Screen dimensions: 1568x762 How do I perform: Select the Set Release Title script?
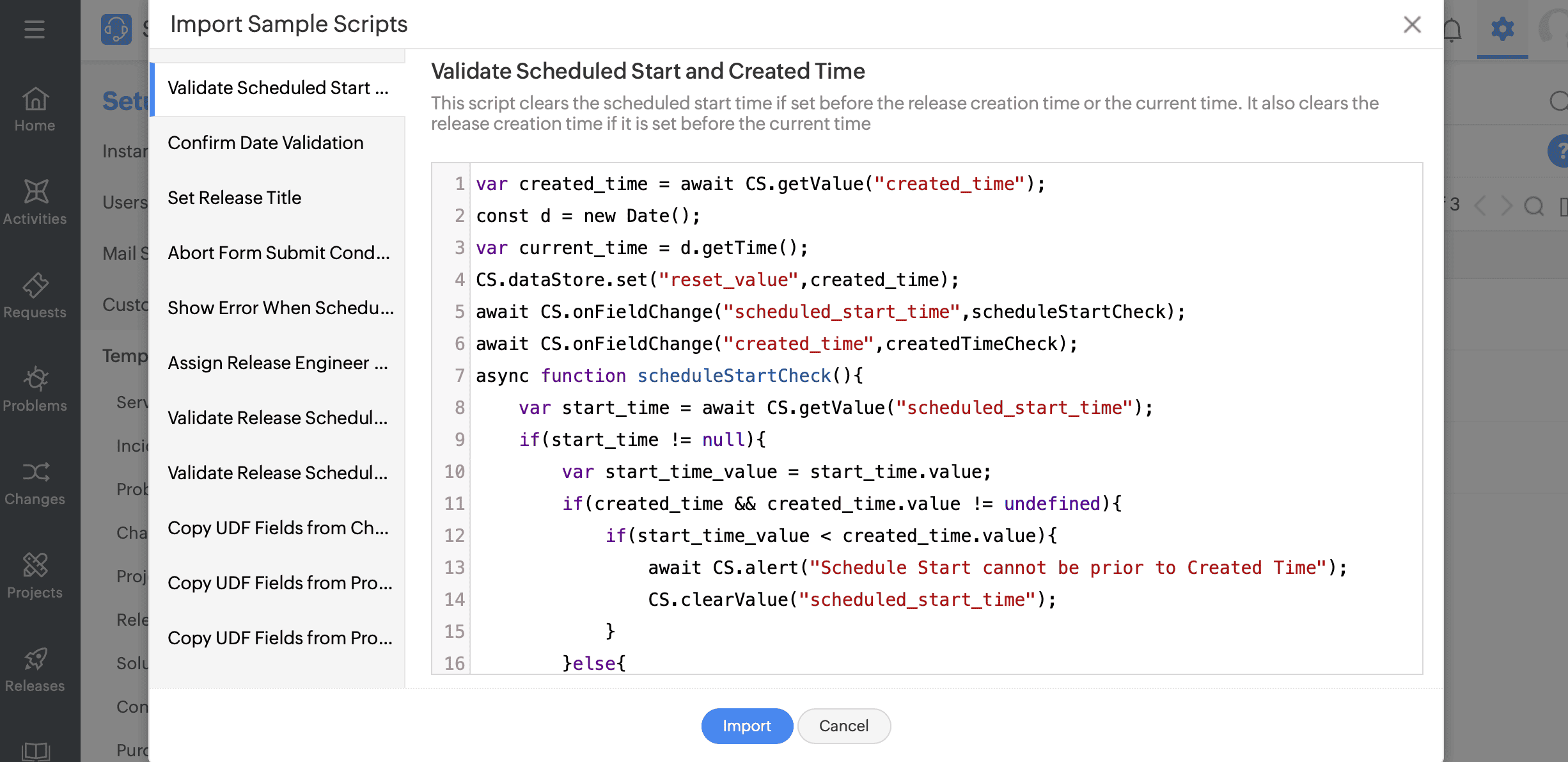235,198
